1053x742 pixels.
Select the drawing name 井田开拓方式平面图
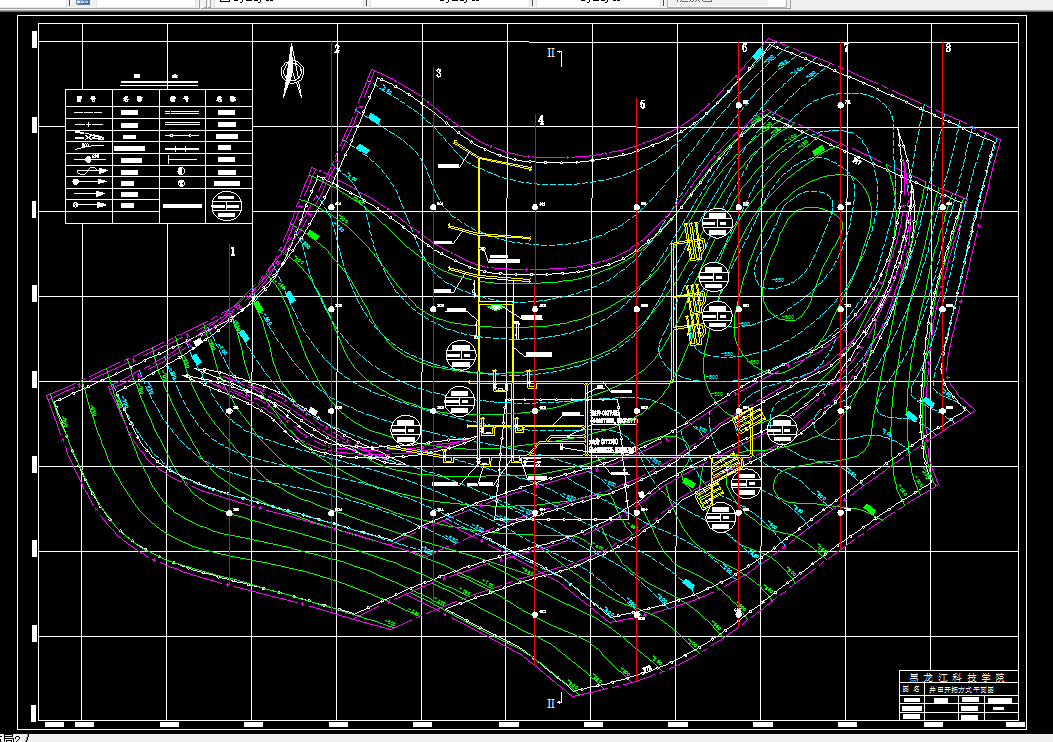961,690
